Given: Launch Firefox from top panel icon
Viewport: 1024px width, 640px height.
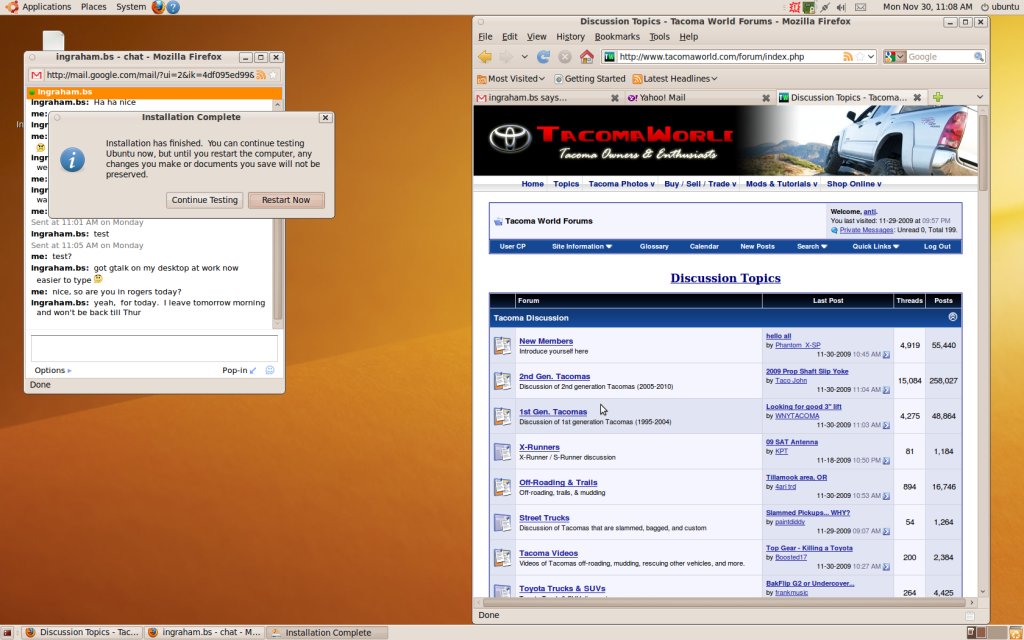Looking at the screenshot, I should [x=158, y=7].
